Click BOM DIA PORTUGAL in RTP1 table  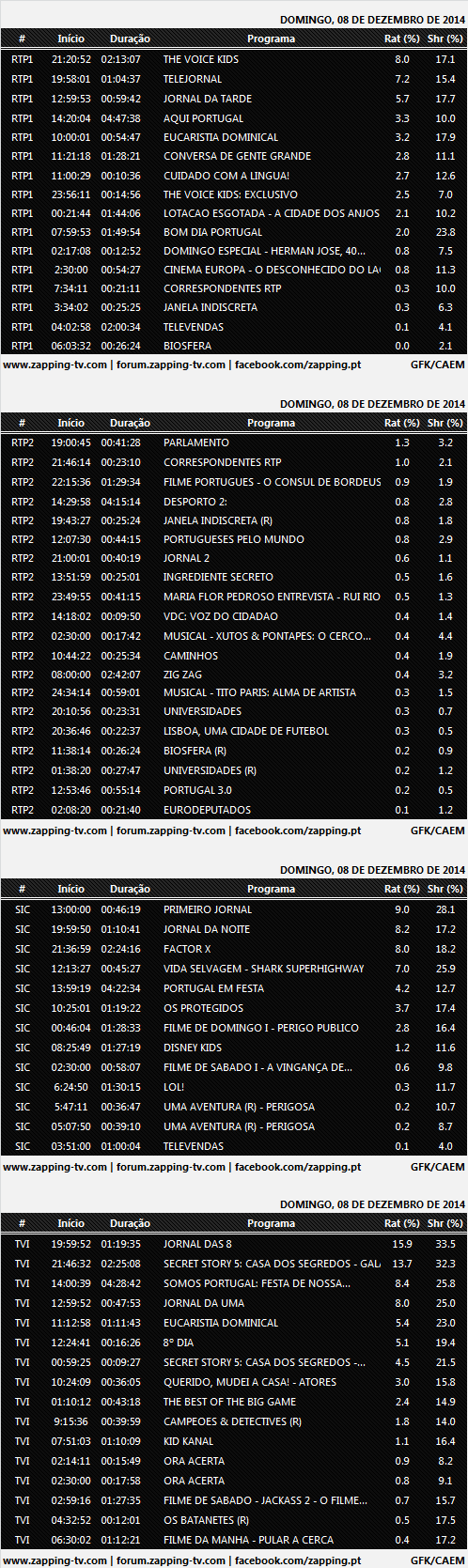(x=212, y=232)
